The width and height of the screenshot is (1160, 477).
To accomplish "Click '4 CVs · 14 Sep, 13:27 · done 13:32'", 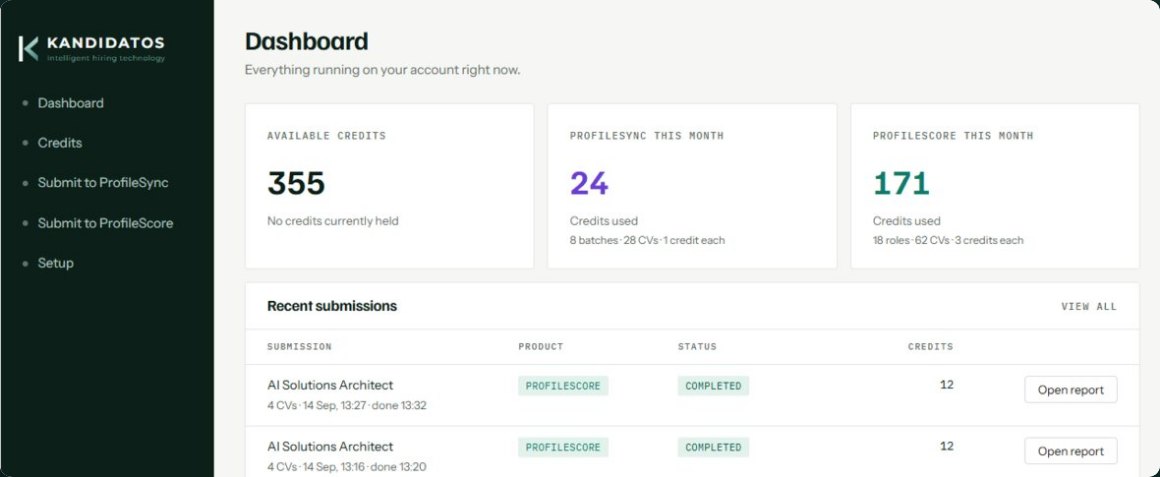I will click(x=347, y=405).
